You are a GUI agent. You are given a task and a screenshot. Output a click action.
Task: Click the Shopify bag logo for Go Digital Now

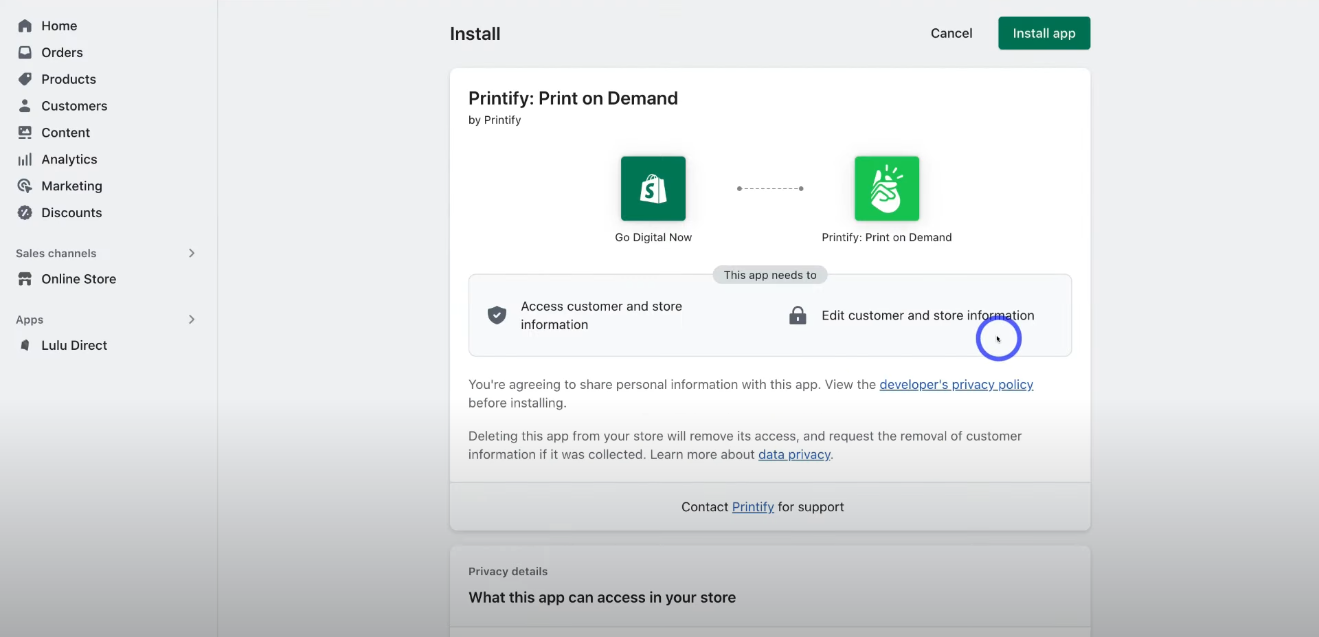653,188
